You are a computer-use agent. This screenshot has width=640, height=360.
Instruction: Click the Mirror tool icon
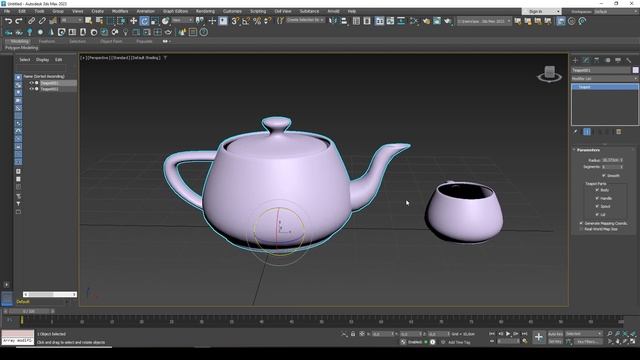tap(333, 21)
